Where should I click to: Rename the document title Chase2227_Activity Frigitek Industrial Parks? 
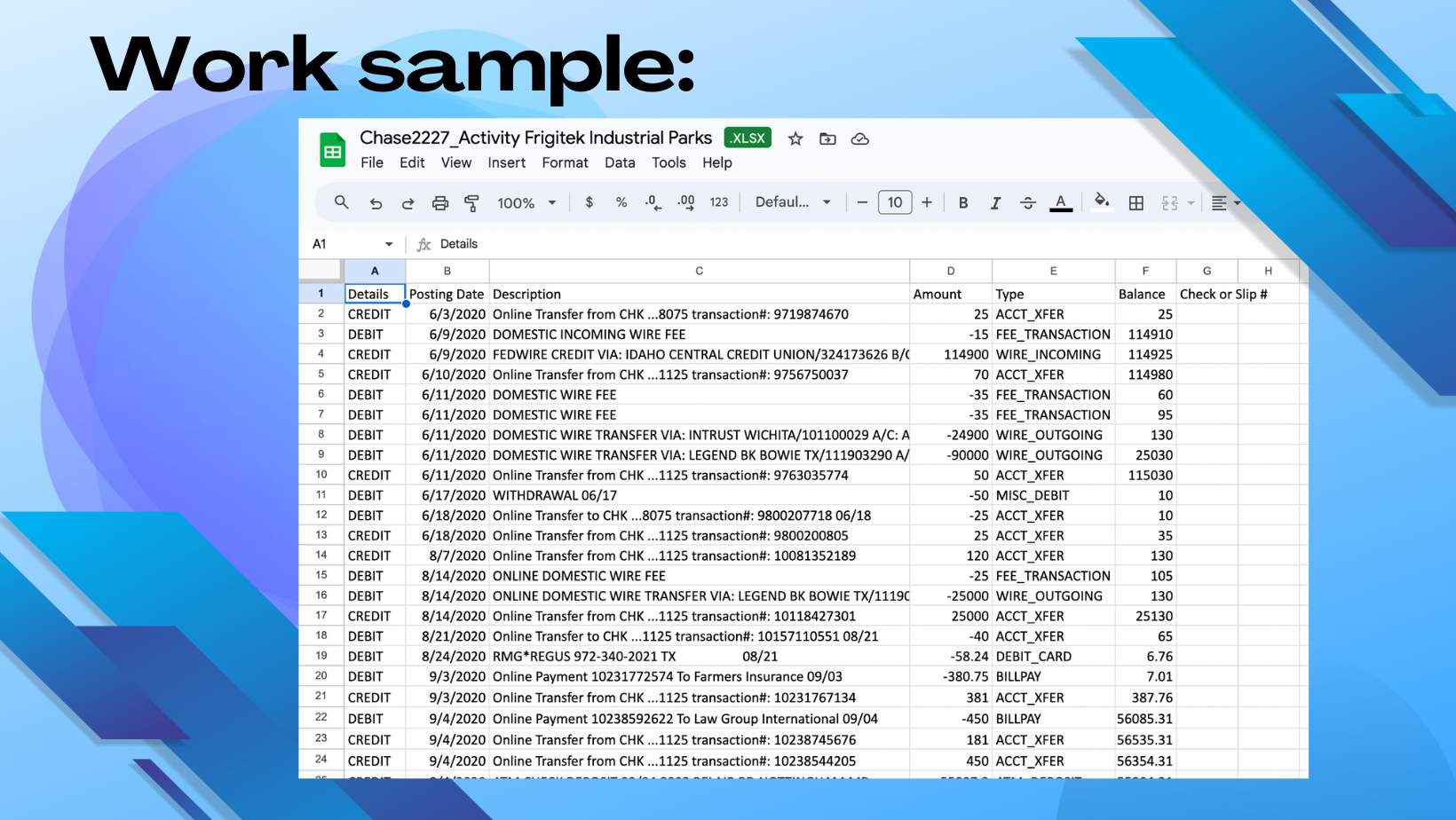pyautogui.click(x=536, y=138)
